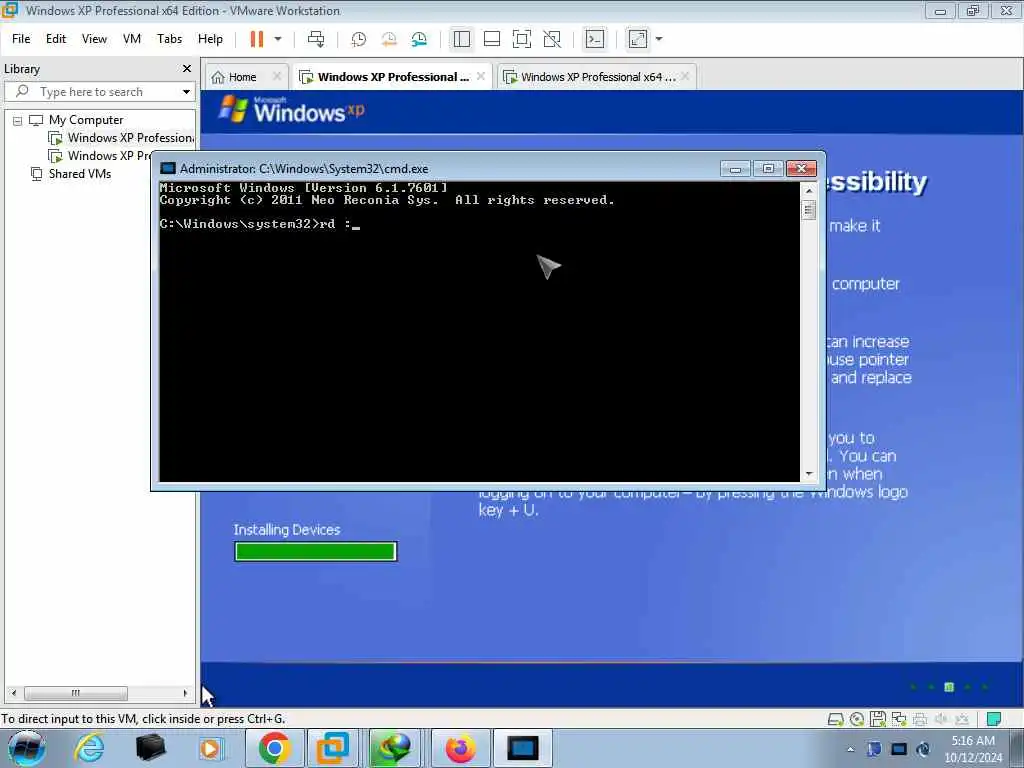Open the Tabs menu
The width and height of the screenshot is (1024, 768).
click(170, 39)
